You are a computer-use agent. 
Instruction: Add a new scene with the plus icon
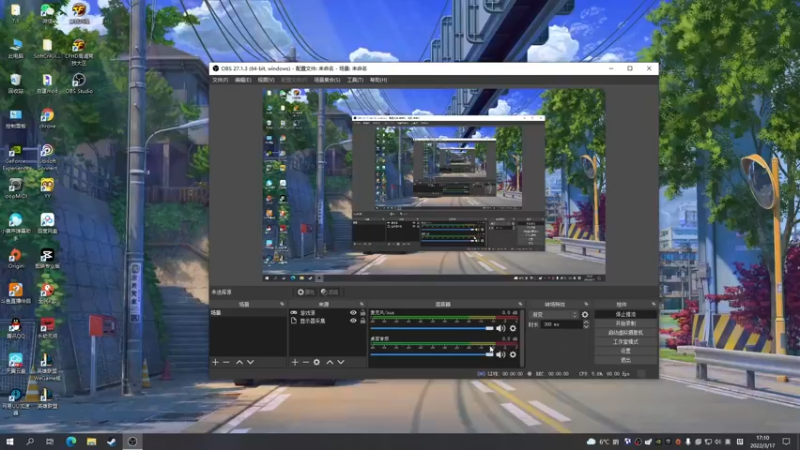click(x=215, y=362)
